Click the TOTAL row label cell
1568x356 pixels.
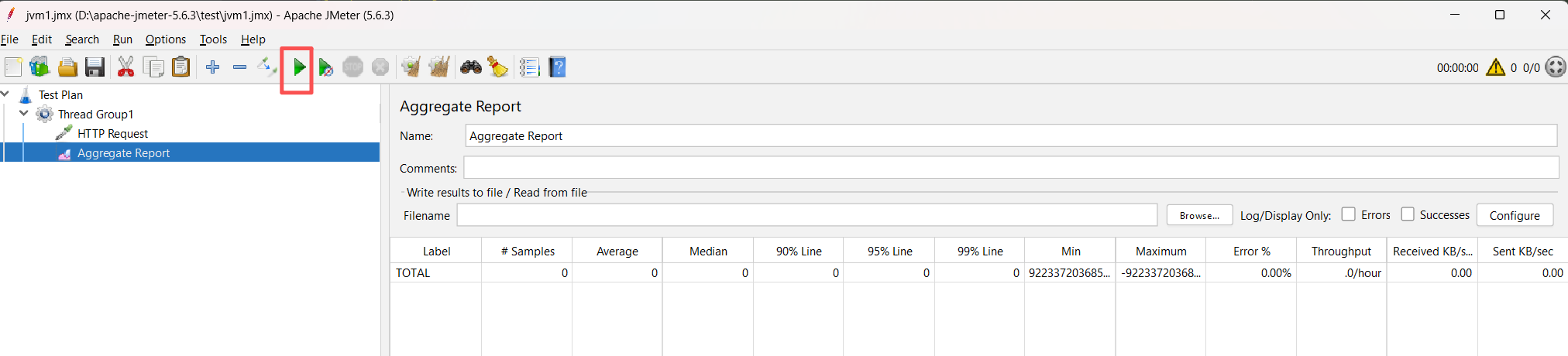436,272
